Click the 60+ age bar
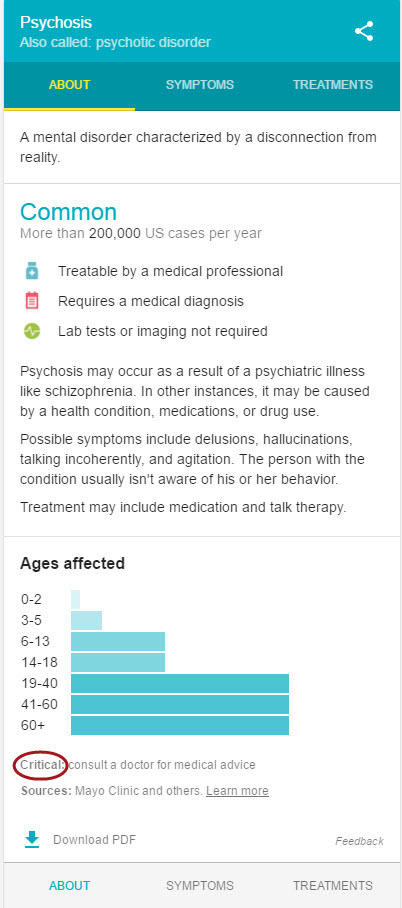Screen dimensions: 402x908 pyautogui.click(x=180, y=726)
